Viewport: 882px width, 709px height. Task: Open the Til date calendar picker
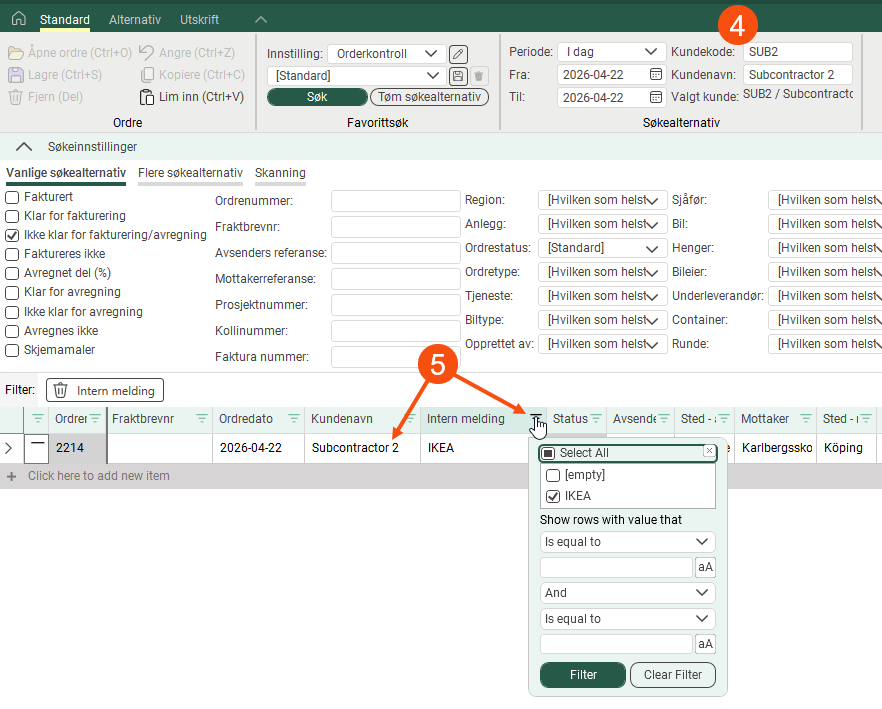(x=656, y=97)
